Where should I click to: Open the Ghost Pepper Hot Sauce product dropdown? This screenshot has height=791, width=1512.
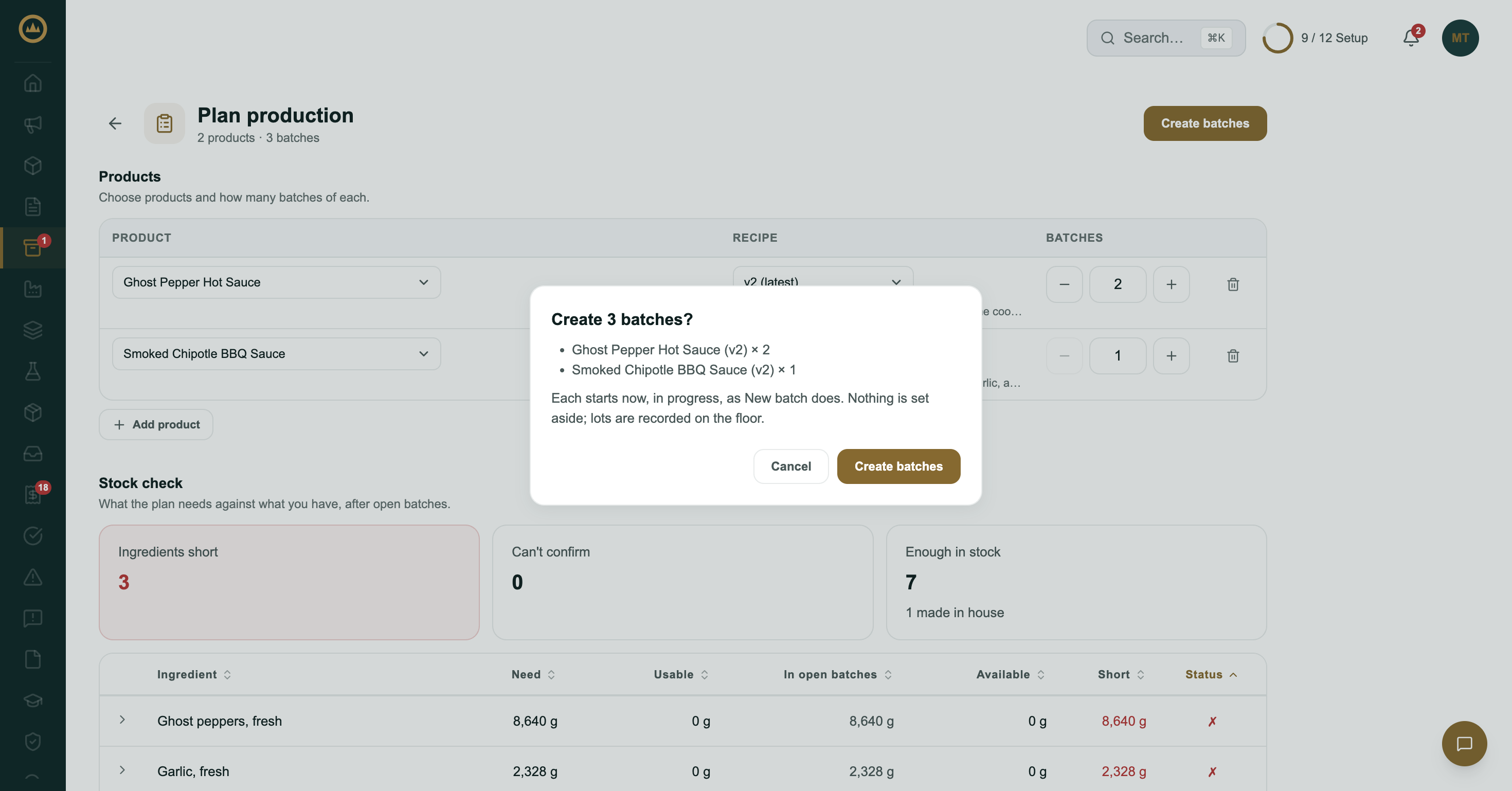[277, 282]
